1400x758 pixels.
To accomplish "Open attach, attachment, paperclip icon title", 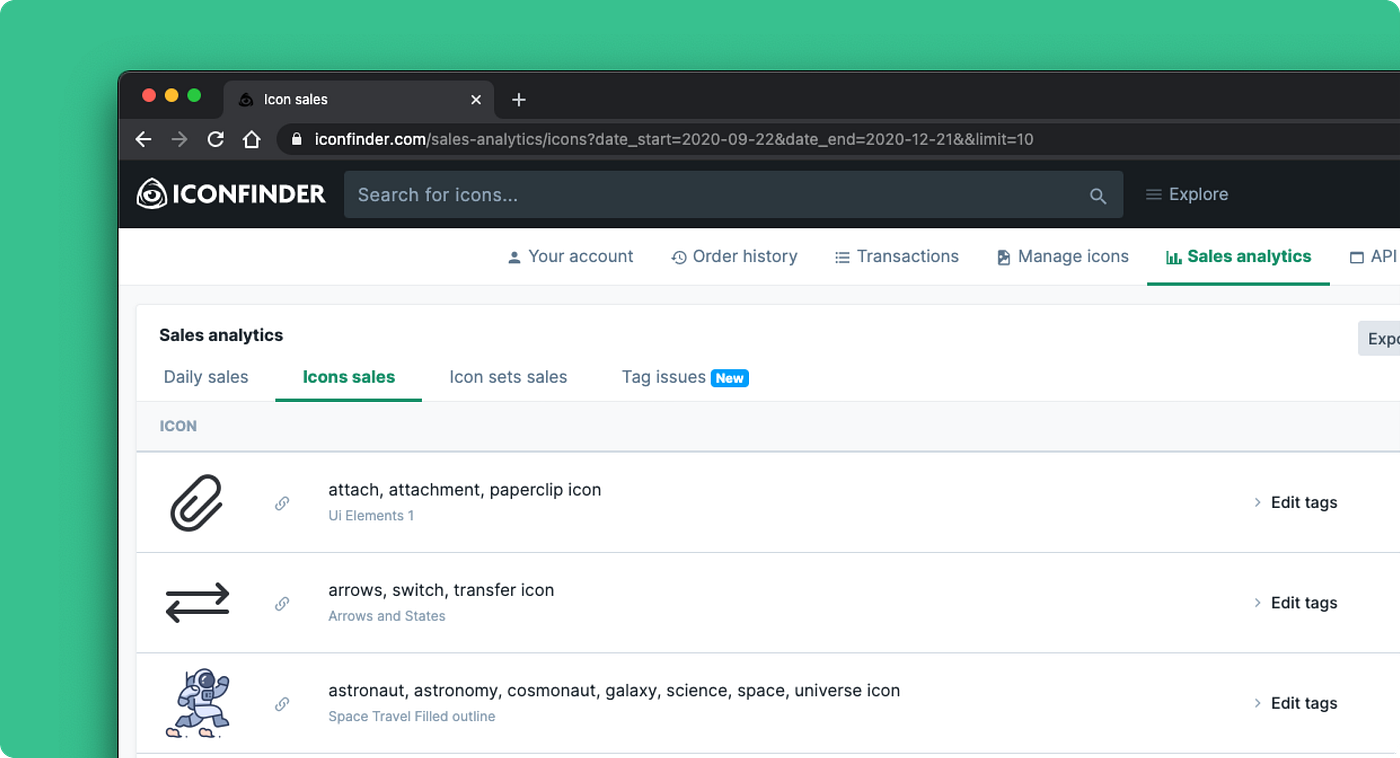I will click(x=465, y=490).
